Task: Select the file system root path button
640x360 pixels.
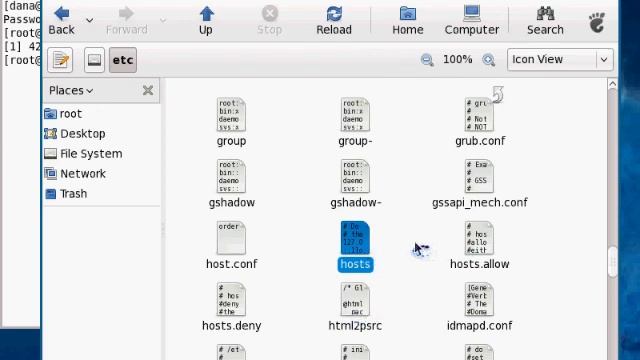Action: coord(94,60)
